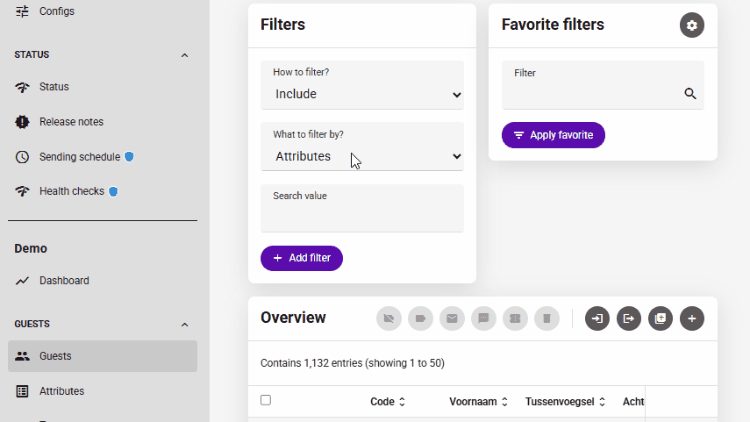Image resolution: width=750 pixels, height=422 pixels.
Task: Click the envelope email icon in Overview
Action: point(452,319)
